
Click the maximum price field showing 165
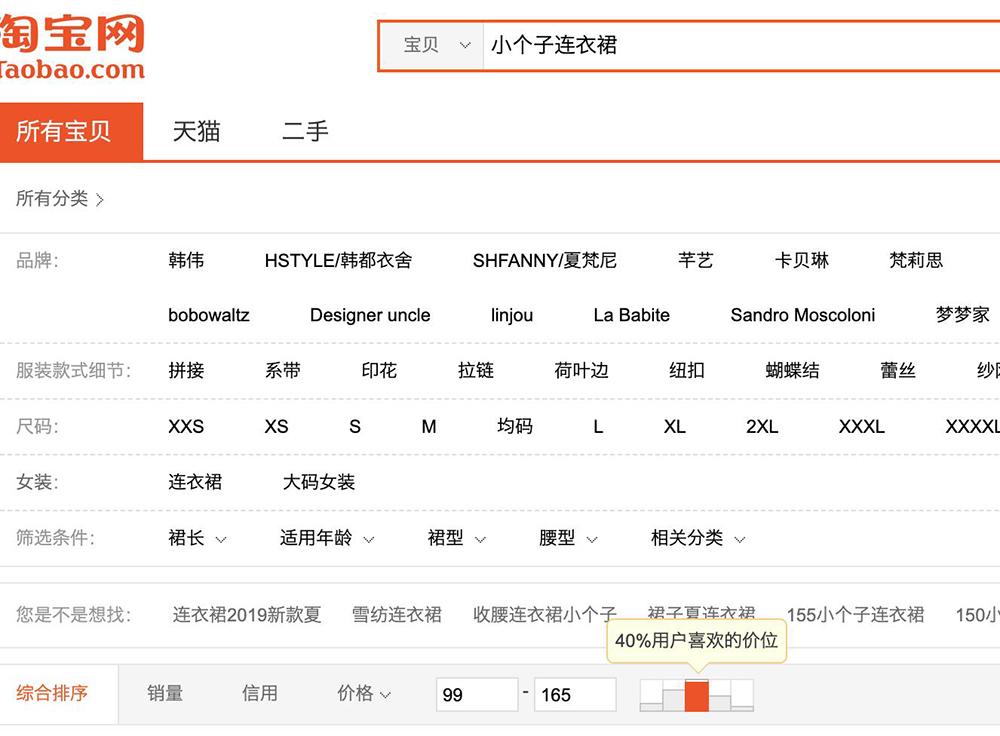(575, 694)
